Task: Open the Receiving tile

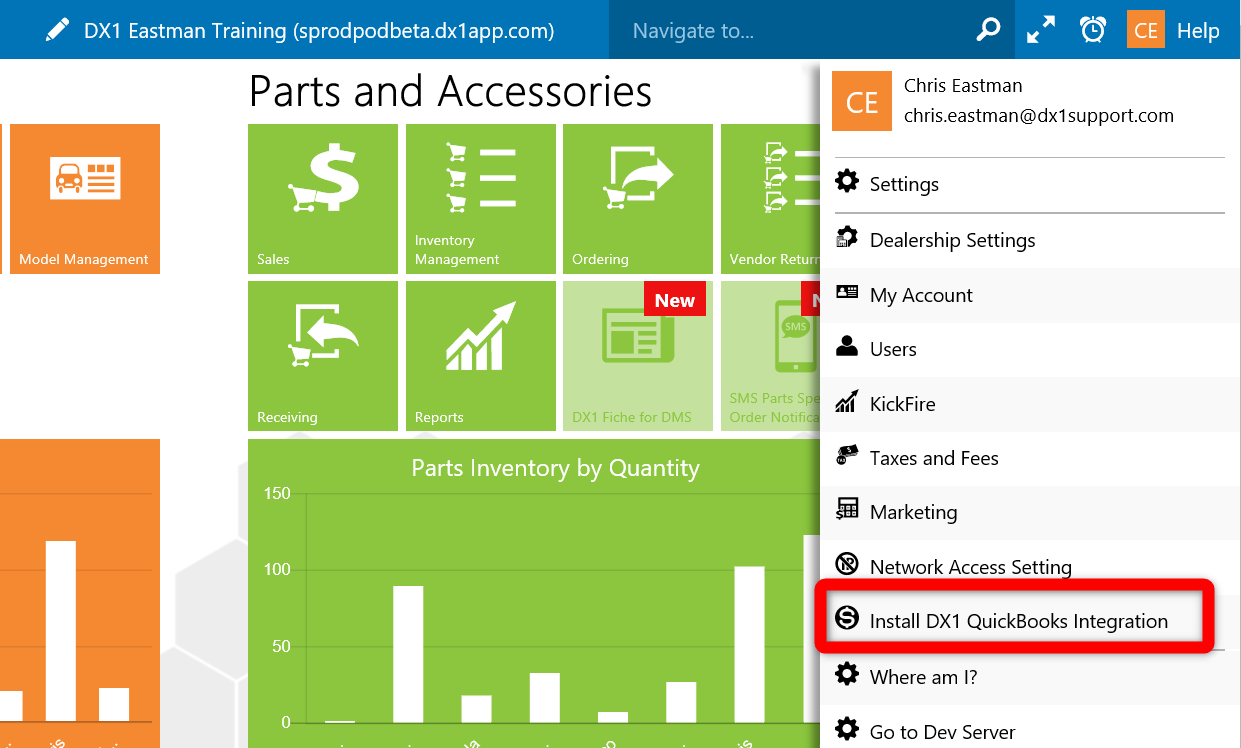Action: (x=322, y=356)
